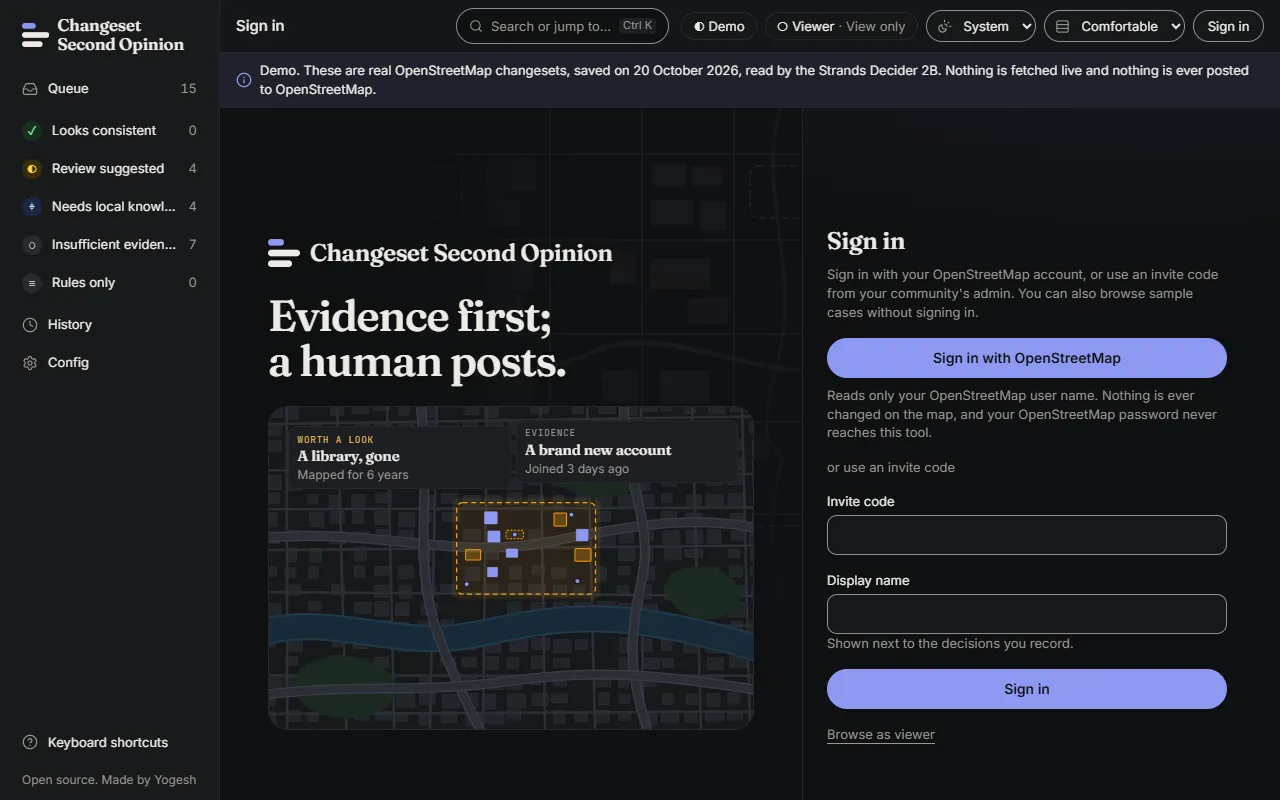Open the Queue menu item
The height and width of the screenshot is (800, 1280).
[x=110, y=89]
